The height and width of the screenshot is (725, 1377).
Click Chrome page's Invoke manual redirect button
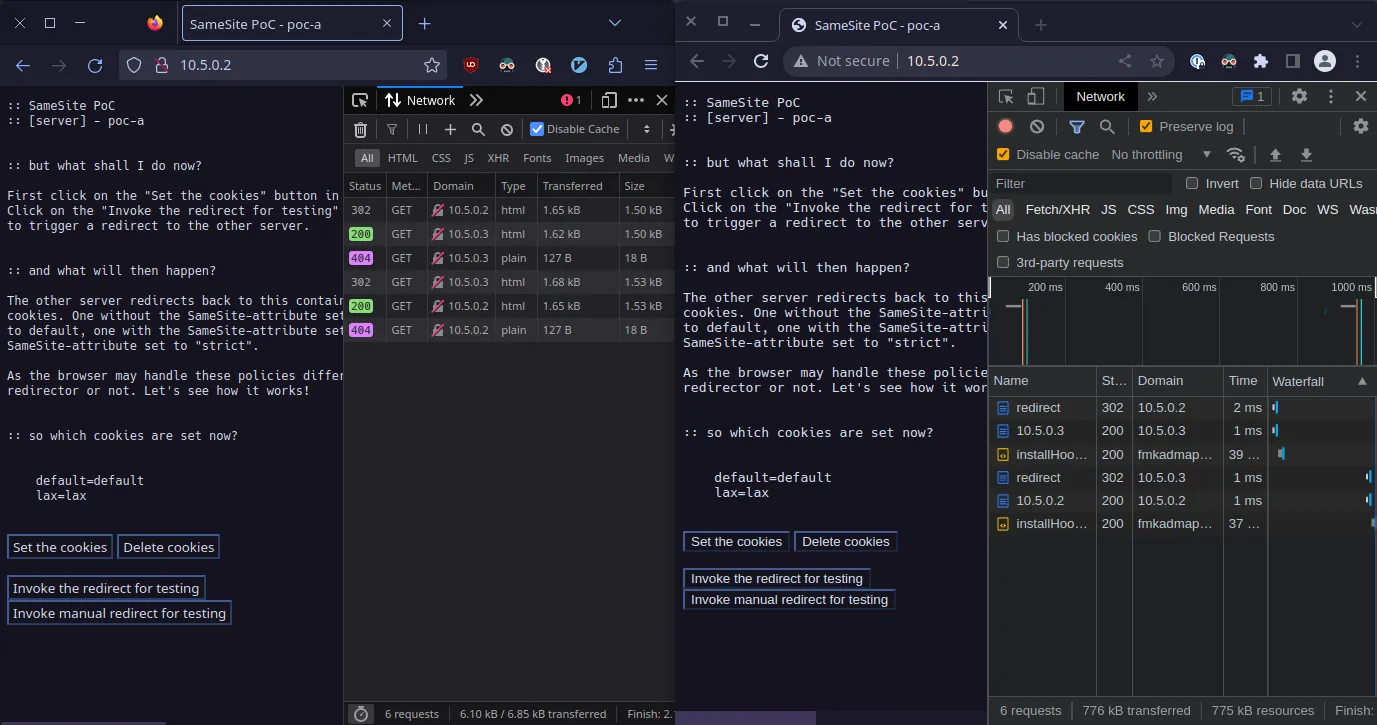[789, 600]
